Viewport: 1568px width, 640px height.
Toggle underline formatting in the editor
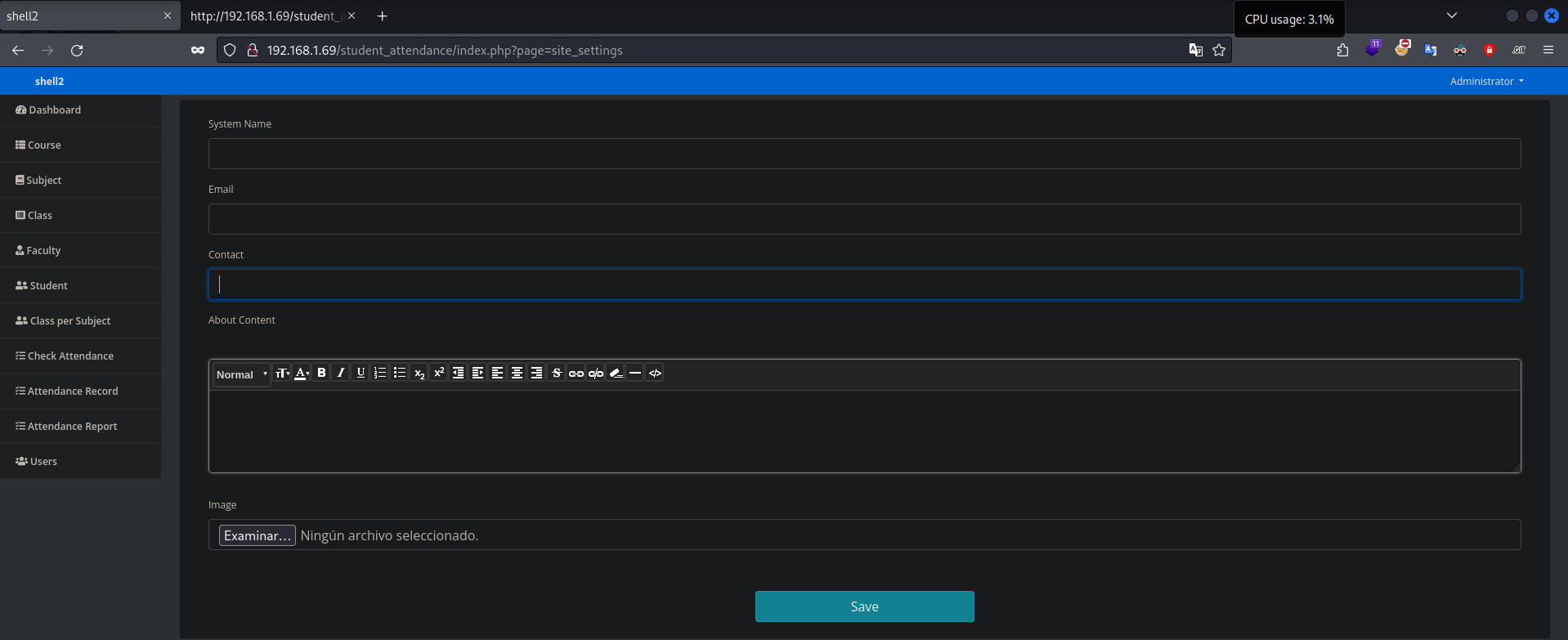point(361,373)
